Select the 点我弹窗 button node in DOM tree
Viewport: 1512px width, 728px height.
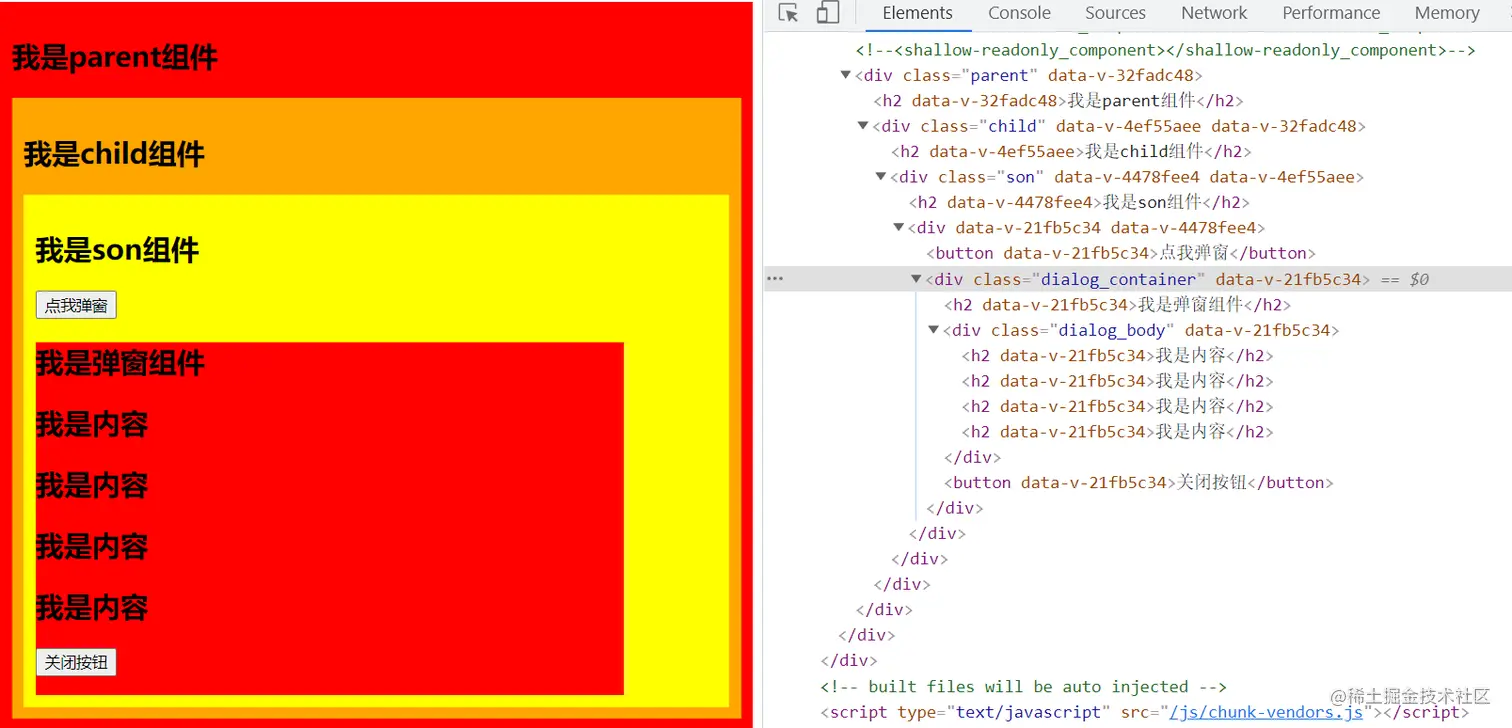(x=1121, y=254)
